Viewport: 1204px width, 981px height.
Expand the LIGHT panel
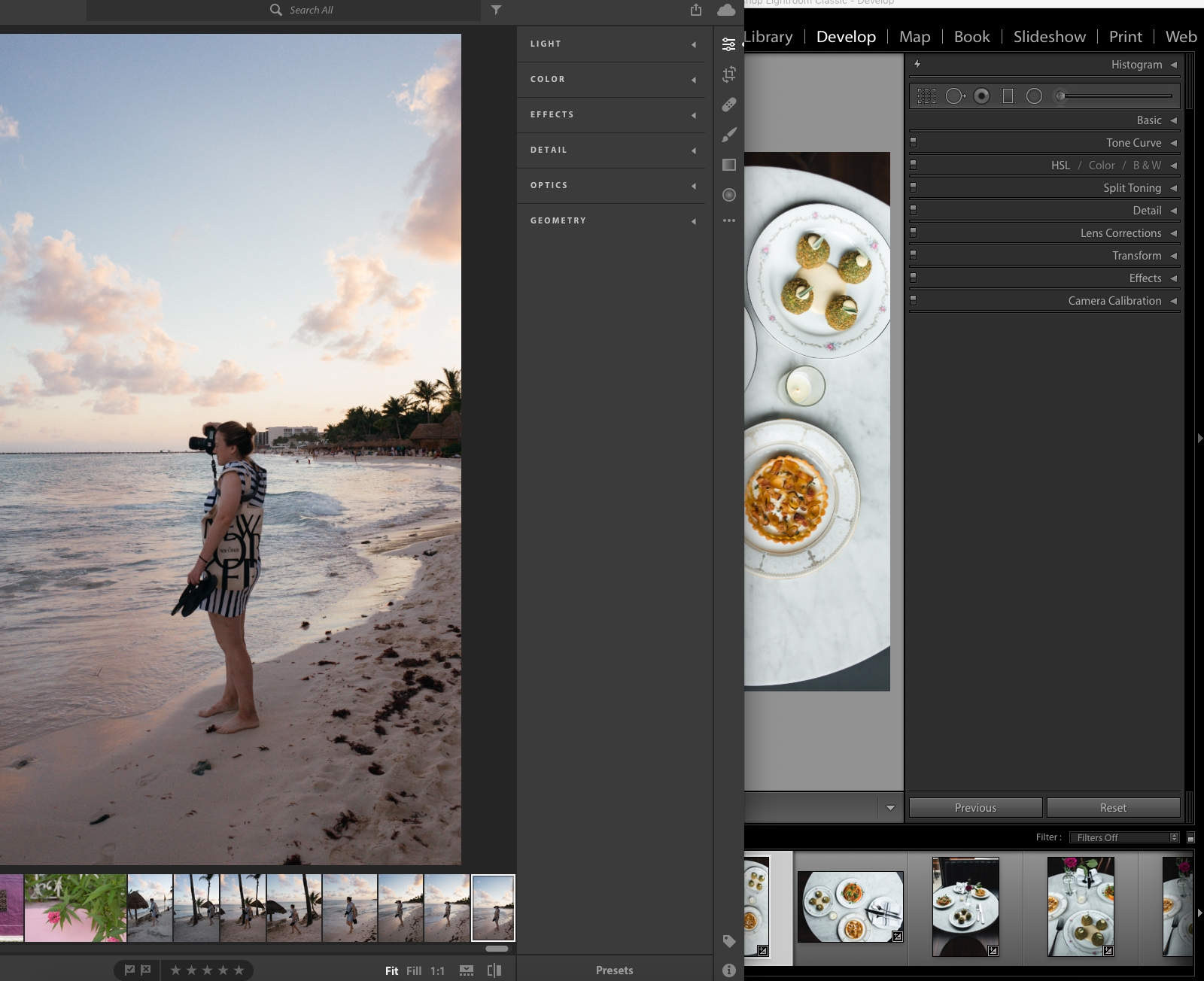611,44
